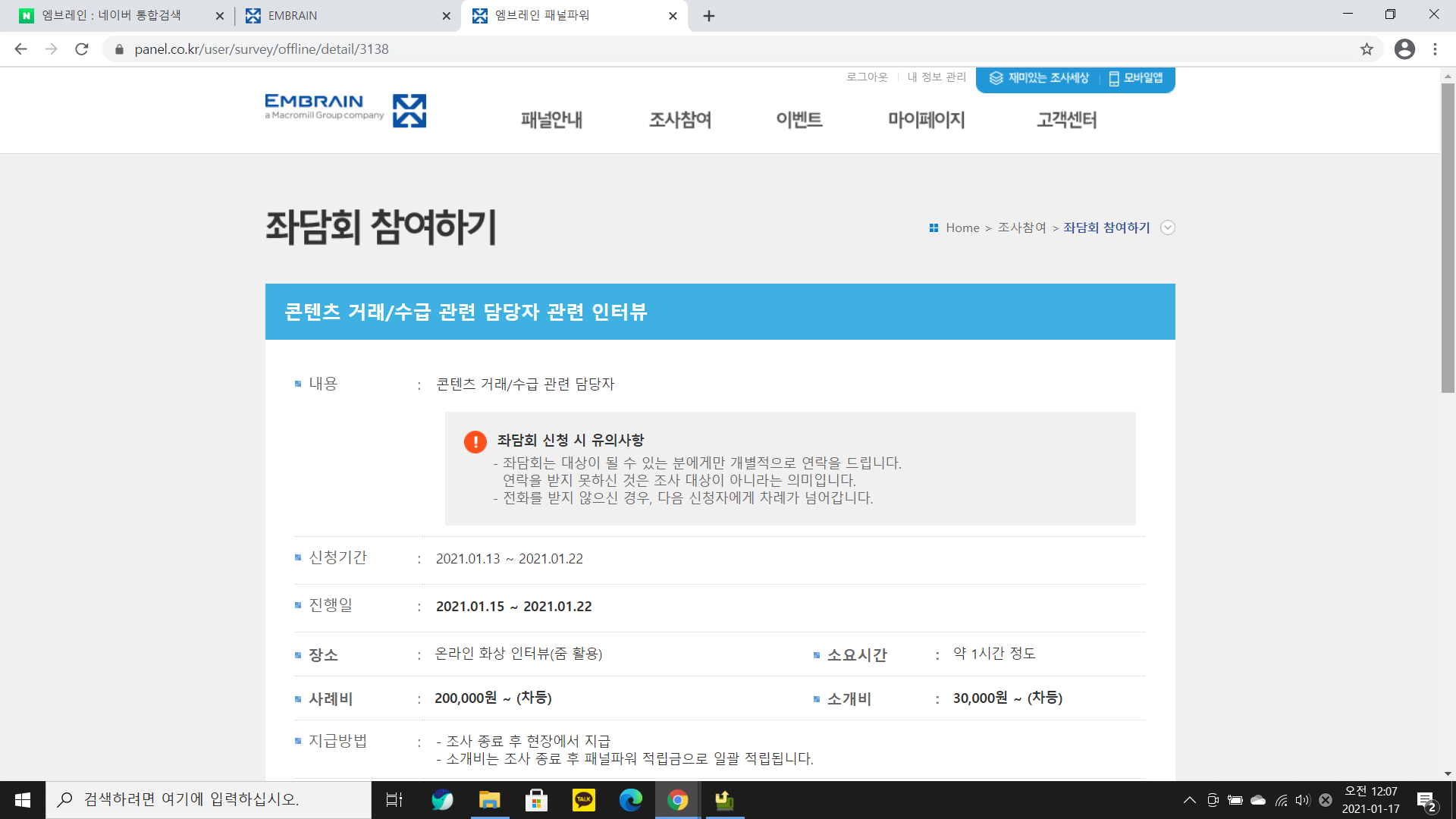The width and height of the screenshot is (1456, 819).
Task: Expand the breadcrumb dropdown arrow beside 좌담회 참여하기
Action: [x=1168, y=227]
